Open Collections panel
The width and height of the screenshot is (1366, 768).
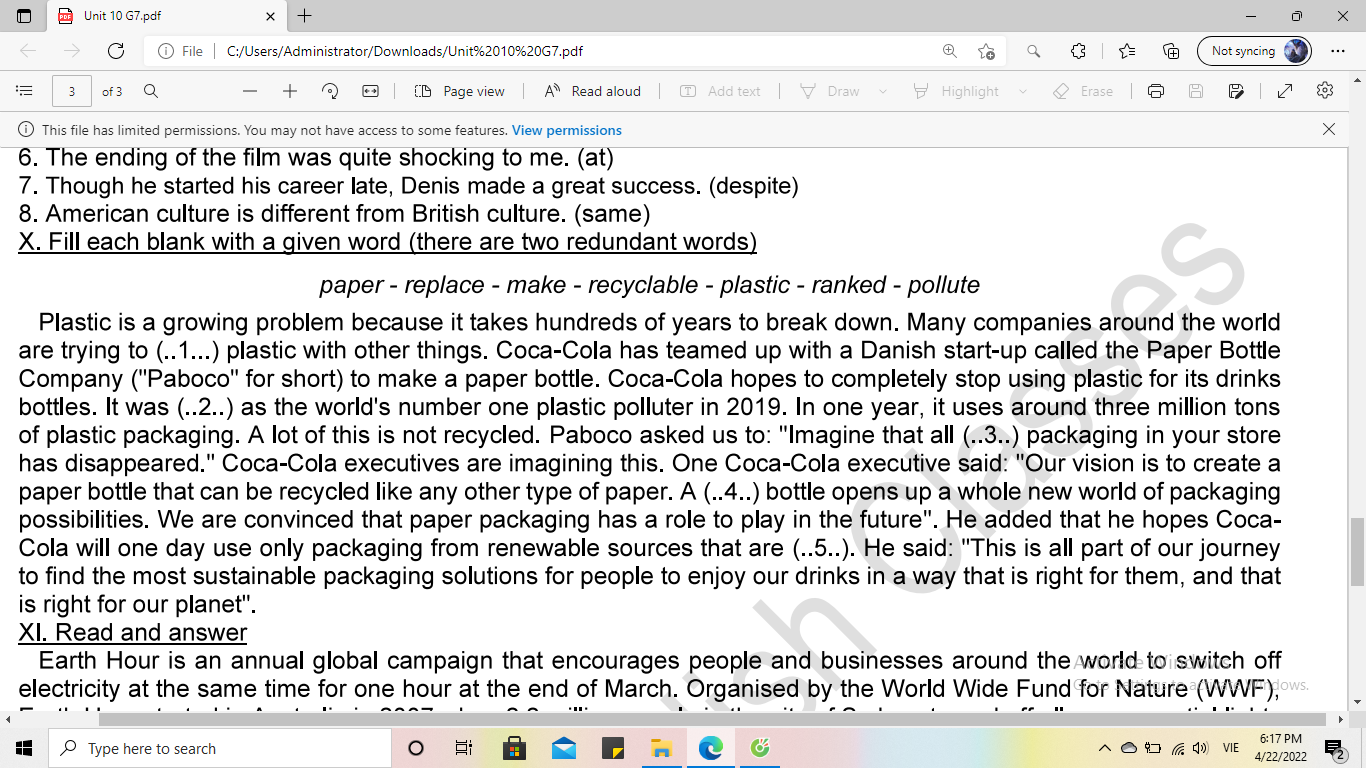[x=1171, y=51]
